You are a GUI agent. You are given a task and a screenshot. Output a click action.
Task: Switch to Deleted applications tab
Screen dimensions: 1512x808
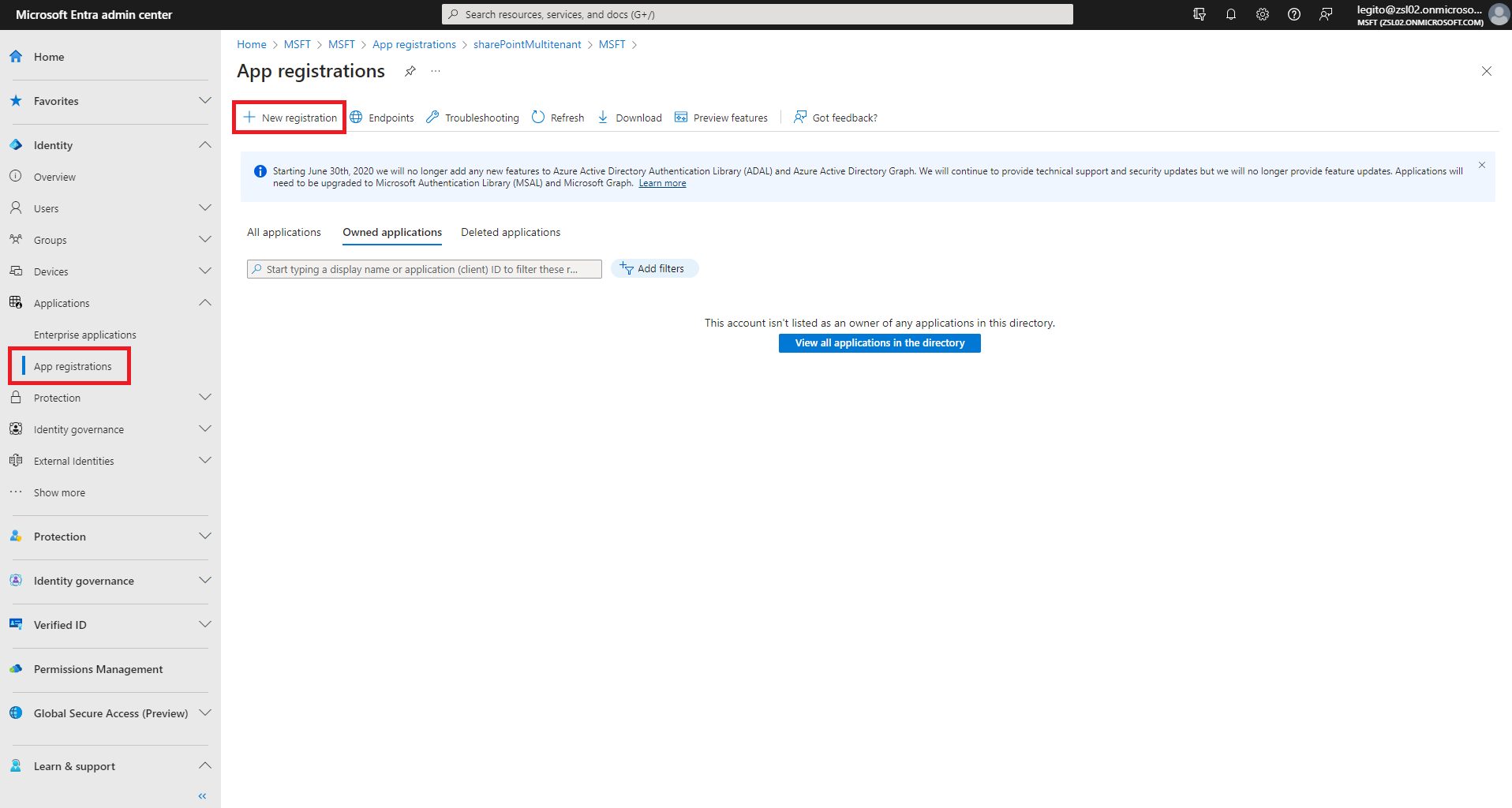tap(511, 232)
